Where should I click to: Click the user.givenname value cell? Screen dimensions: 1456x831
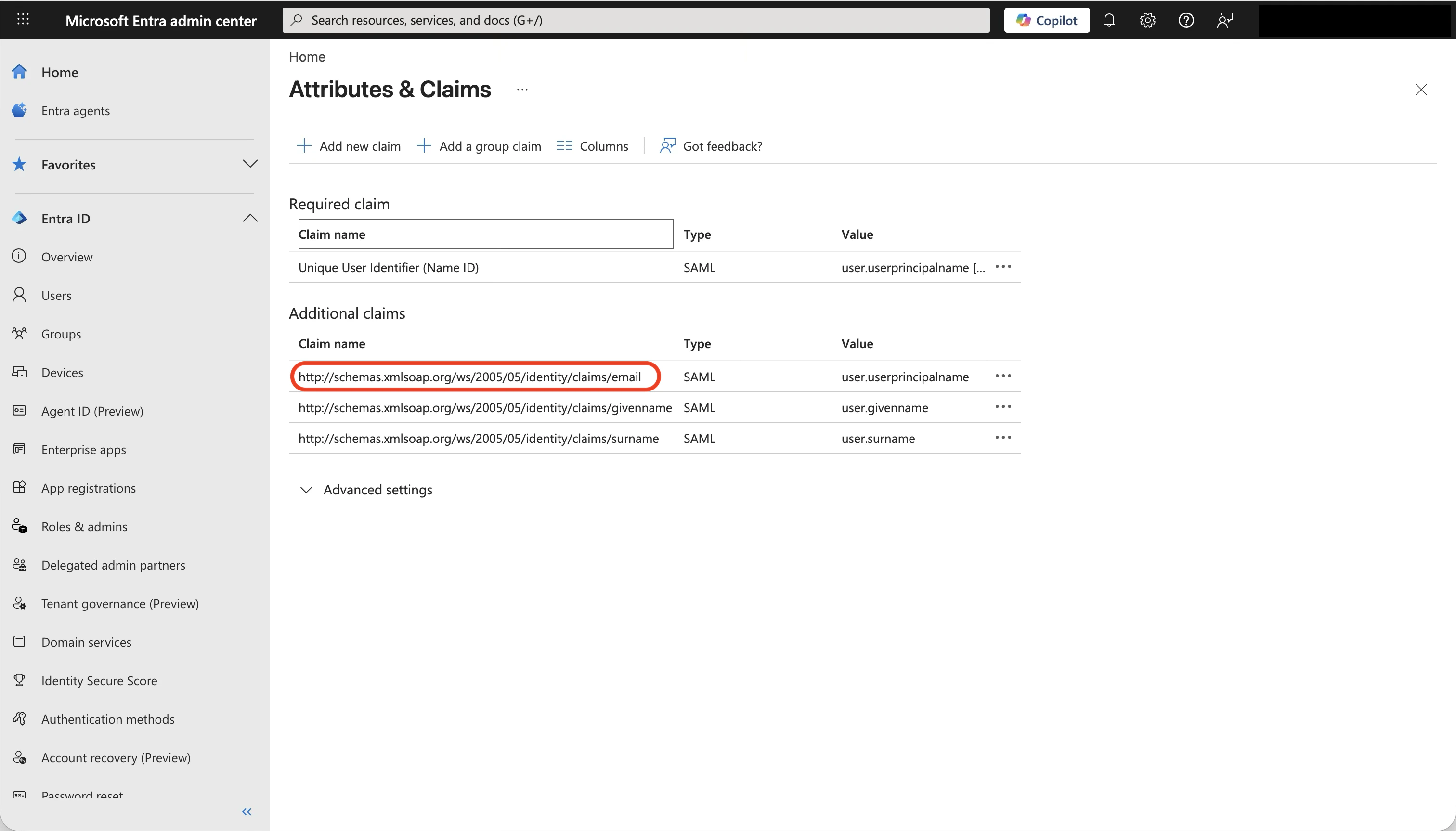884,407
